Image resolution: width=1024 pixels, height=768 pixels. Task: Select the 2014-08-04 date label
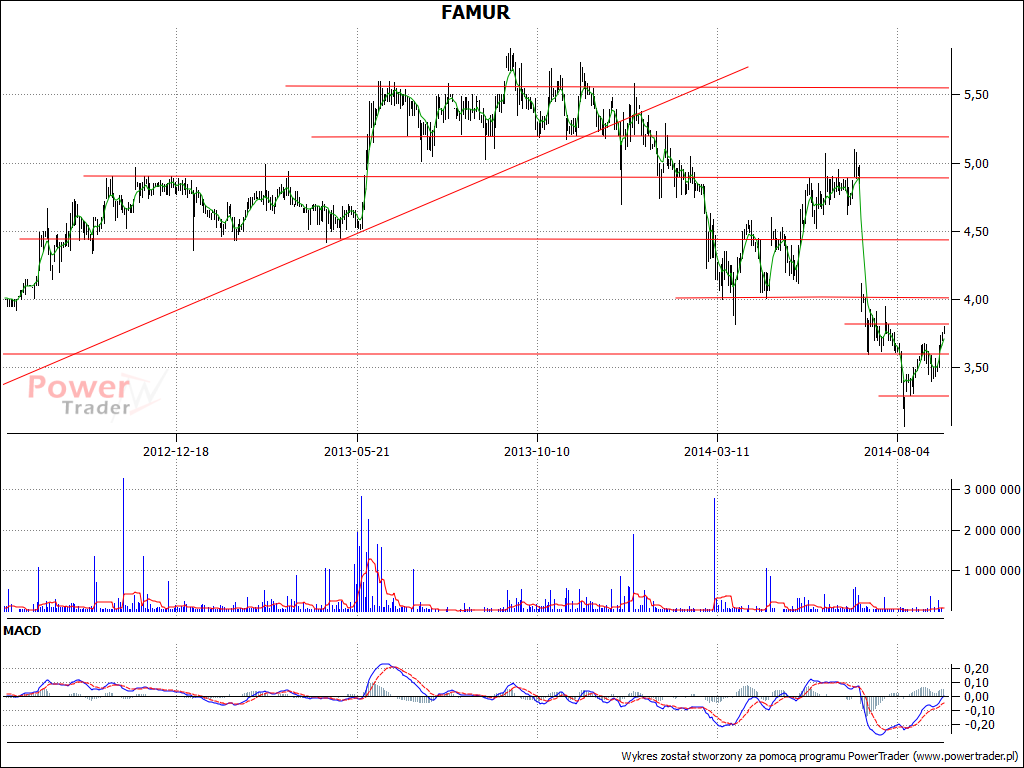point(897,451)
